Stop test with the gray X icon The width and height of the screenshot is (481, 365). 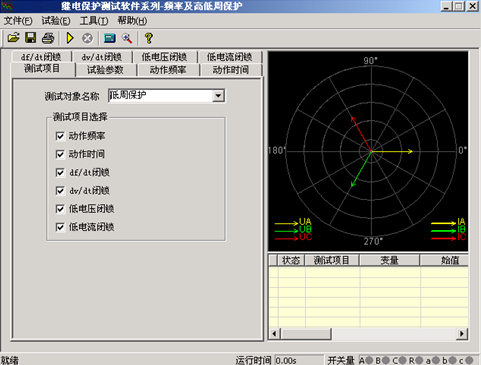pos(87,38)
